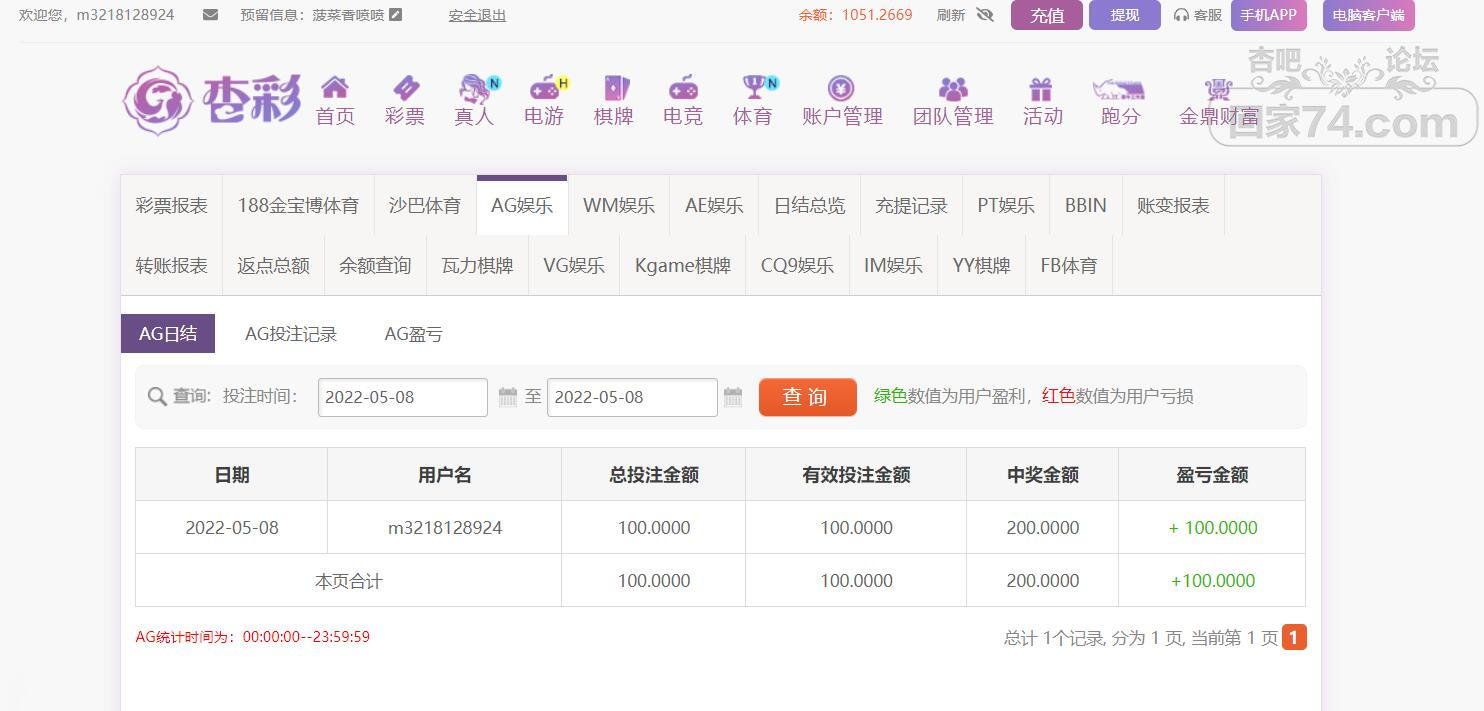Open the 活动 gift box icon
Viewport: 1484px width, 711px height.
point(1041,88)
